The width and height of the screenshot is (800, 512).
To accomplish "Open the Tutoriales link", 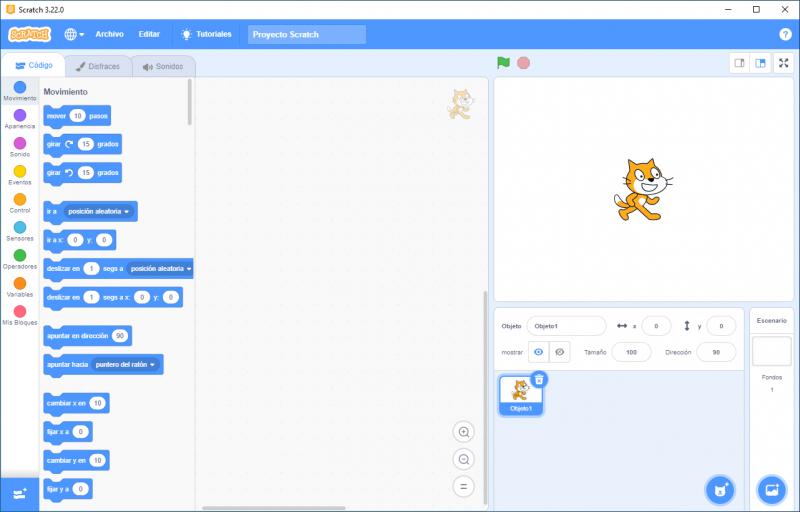I will (x=206, y=34).
